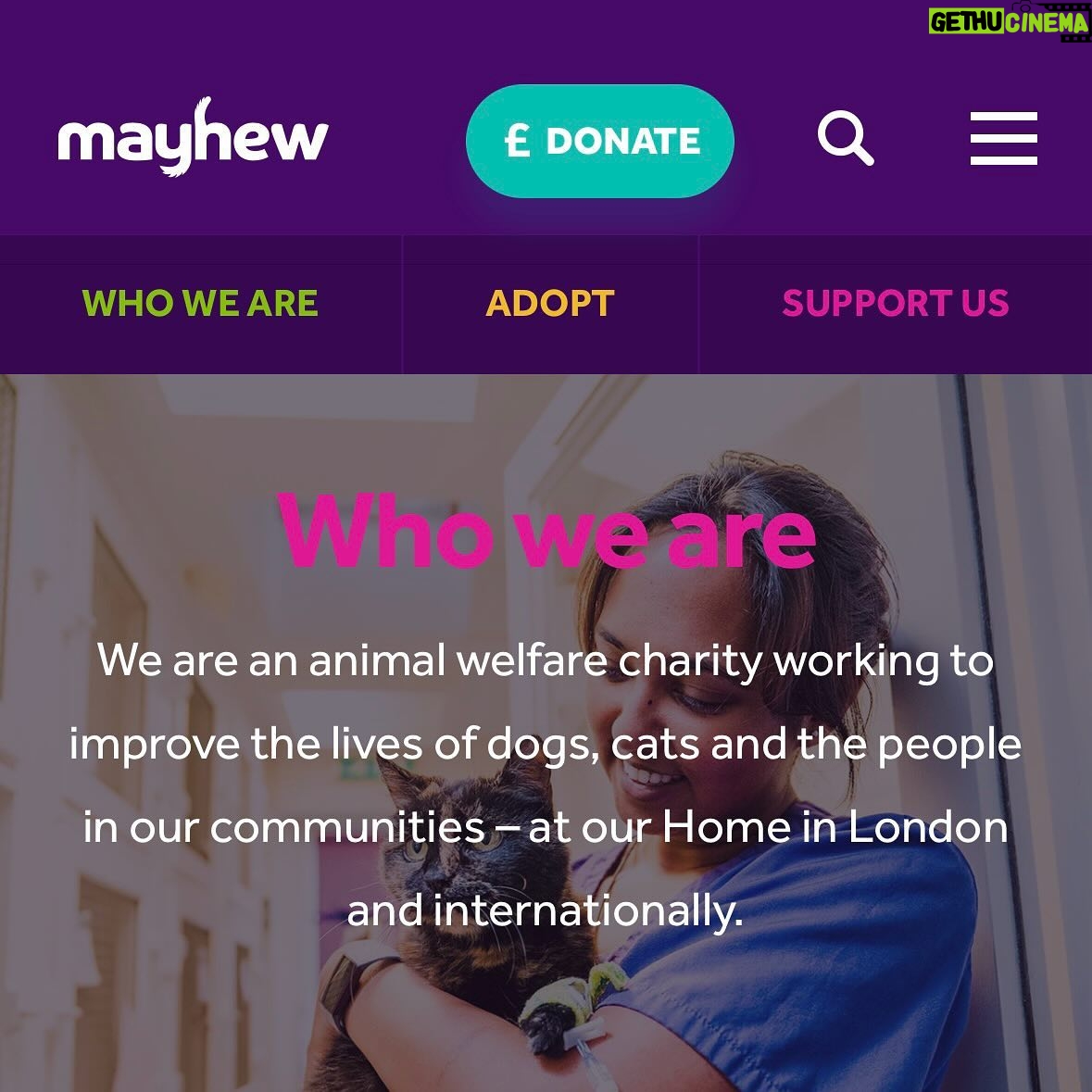Click the pound symbol on Donate button
The height and width of the screenshot is (1092, 1092).
[518, 141]
